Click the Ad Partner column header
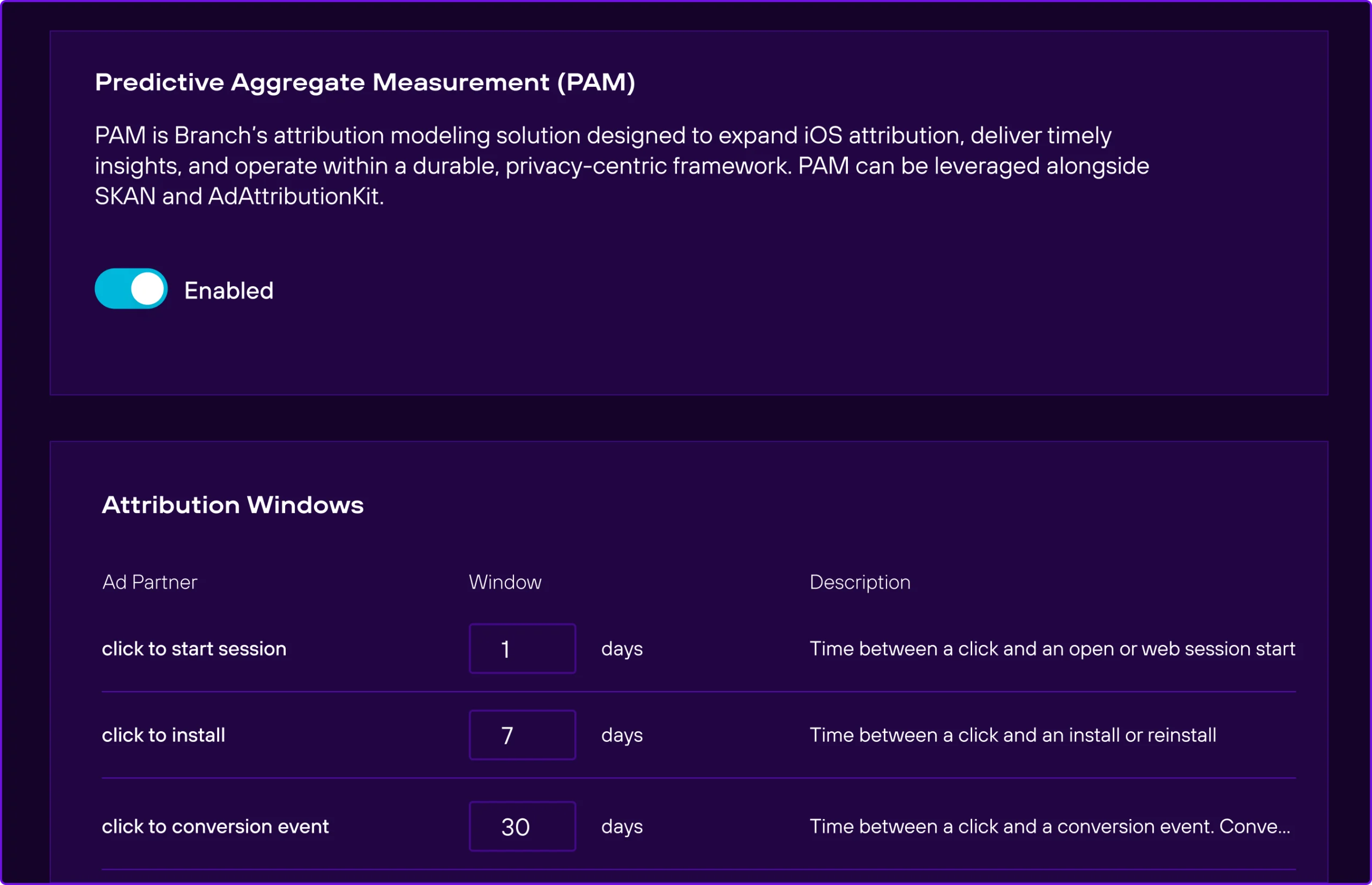This screenshot has height=885, width=1372. coord(150,582)
